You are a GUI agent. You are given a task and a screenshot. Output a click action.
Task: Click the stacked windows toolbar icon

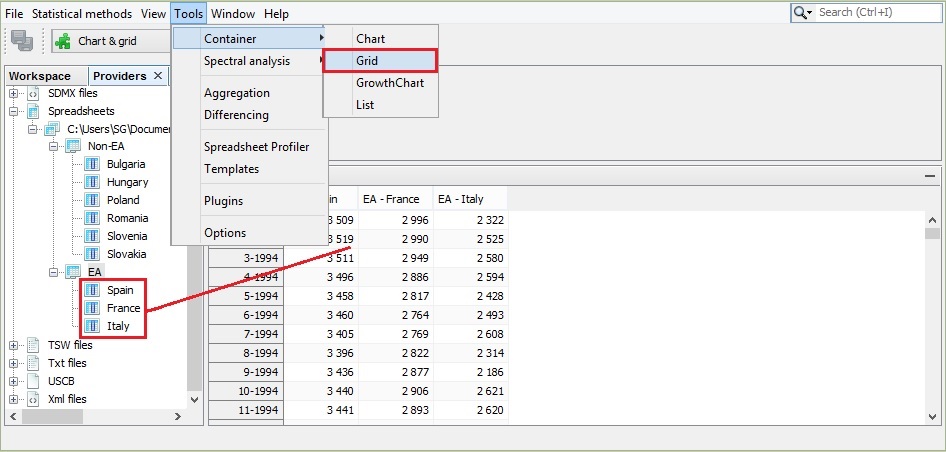pos(22,41)
